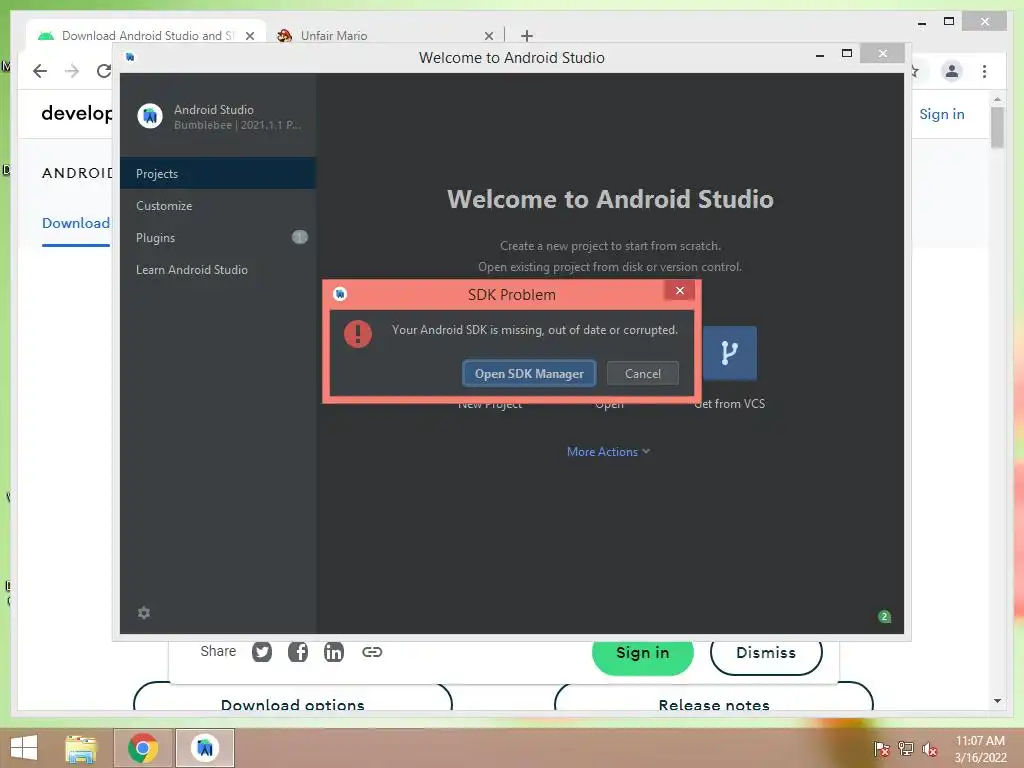The height and width of the screenshot is (768, 1024).
Task: Click Chrome icon on taskbar
Action: (143, 748)
